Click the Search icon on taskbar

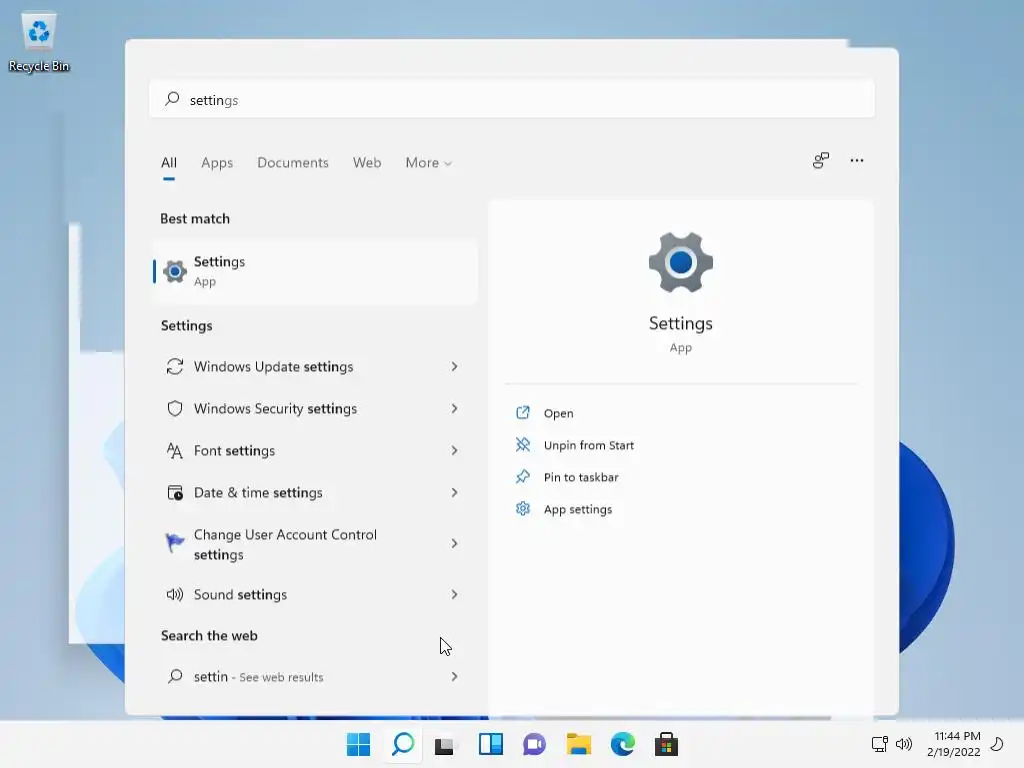point(403,744)
